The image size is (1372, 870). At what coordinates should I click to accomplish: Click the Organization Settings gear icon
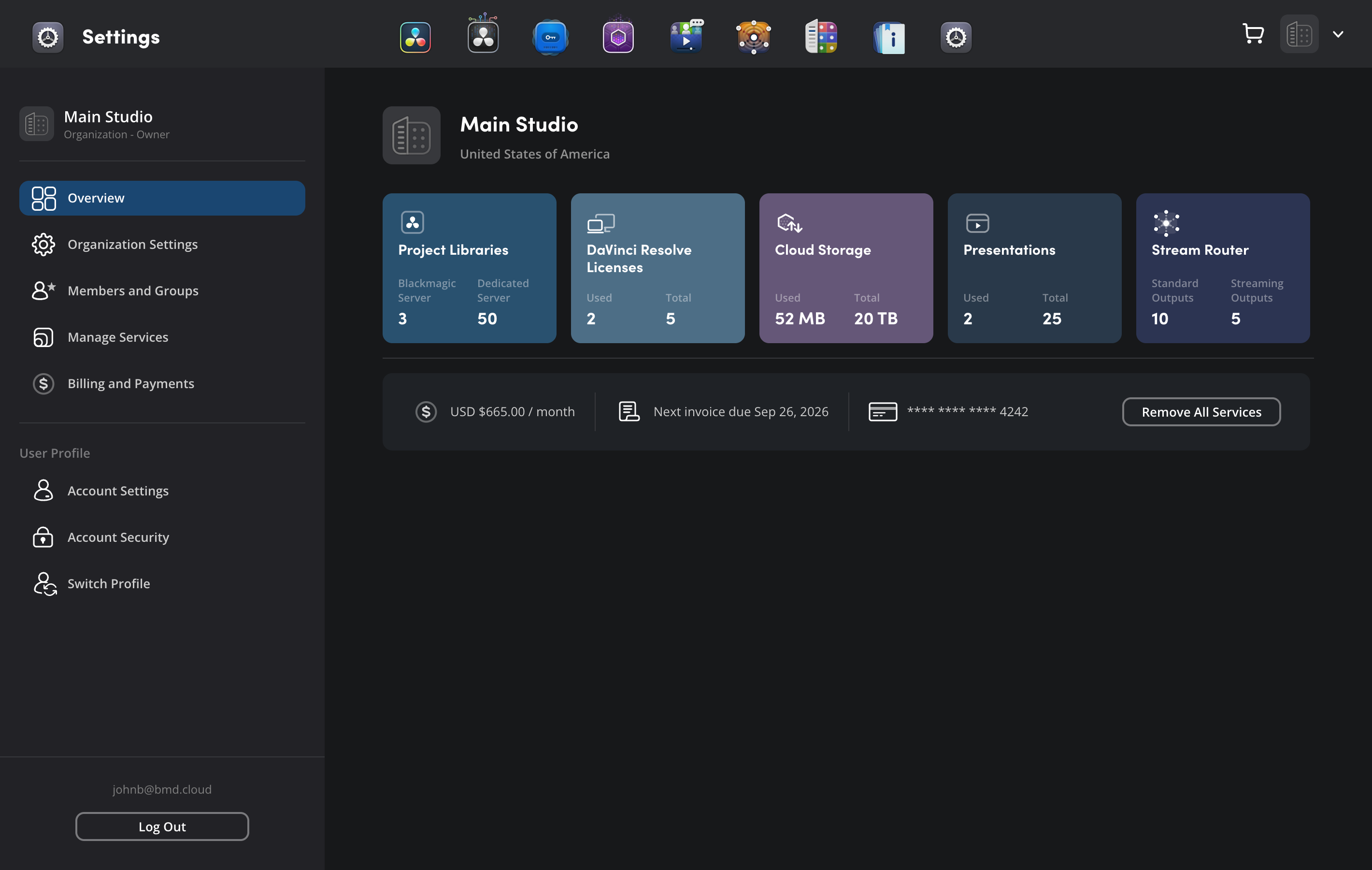pos(43,245)
